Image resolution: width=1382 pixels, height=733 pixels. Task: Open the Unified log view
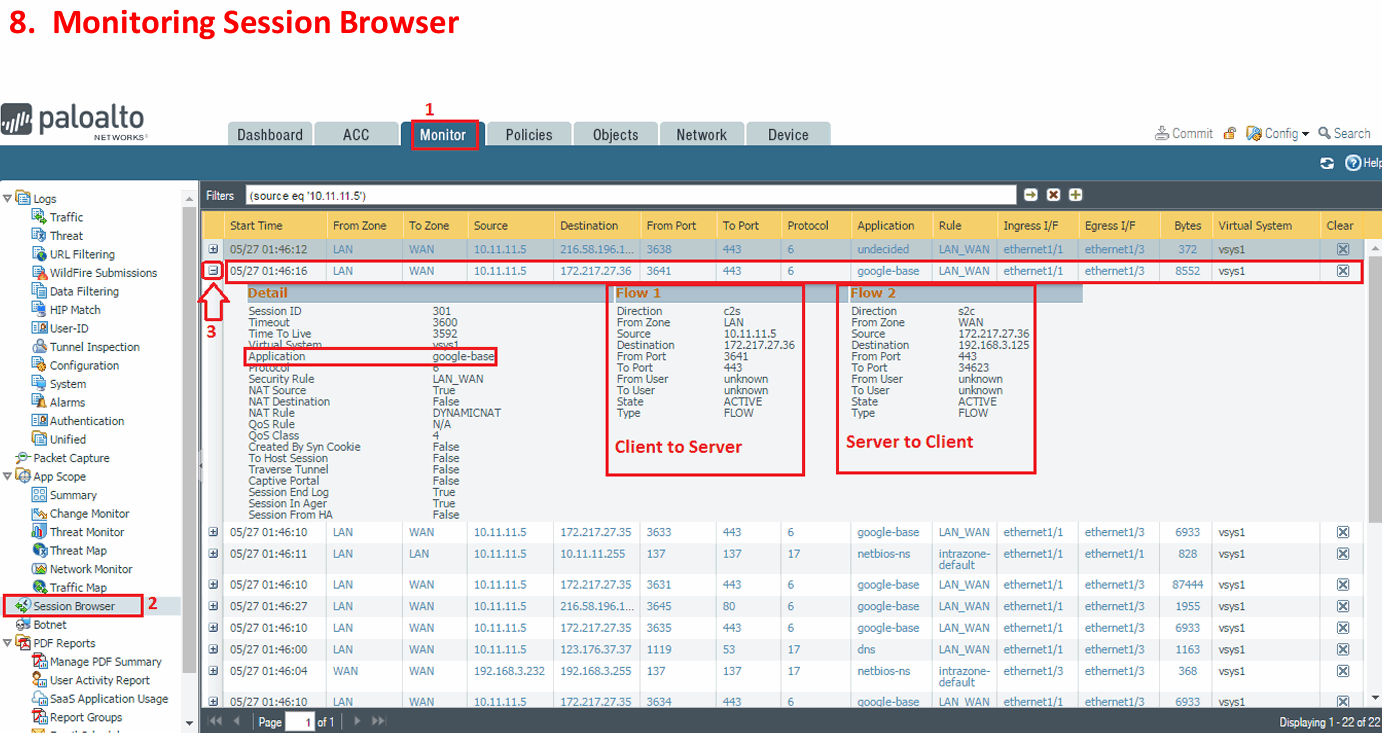68,439
